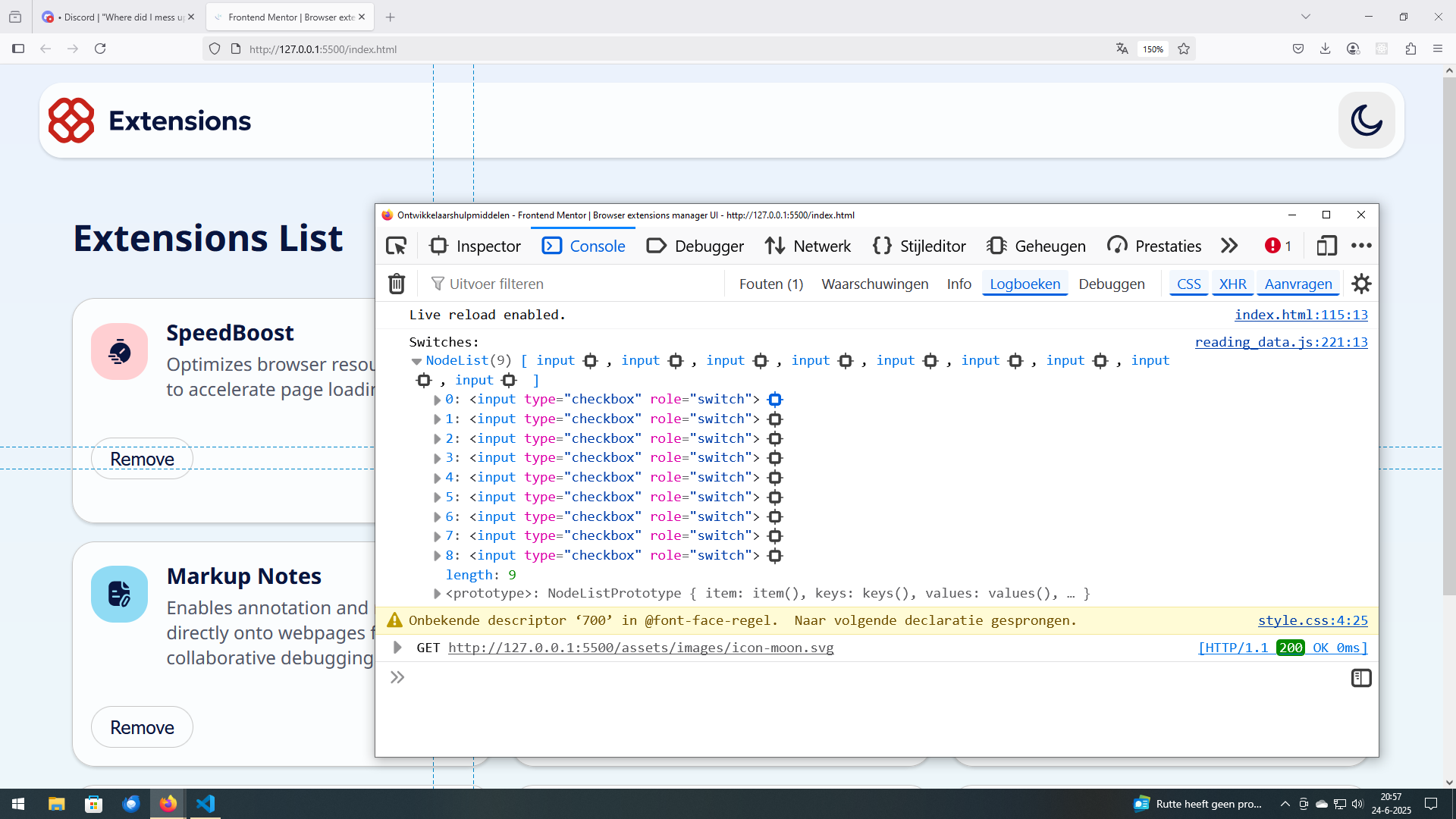
Task: Collapse the NodeList(9) tree
Action: (x=416, y=361)
